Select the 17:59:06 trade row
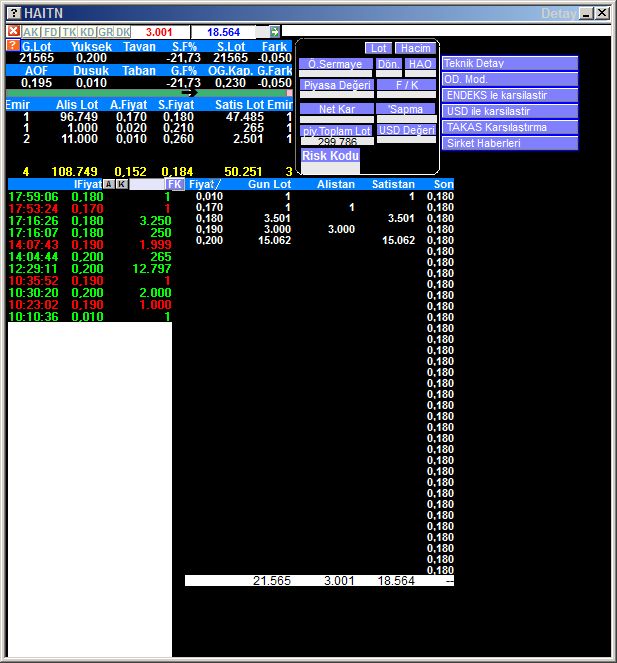This screenshot has height=663, width=617. click(90, 197)
